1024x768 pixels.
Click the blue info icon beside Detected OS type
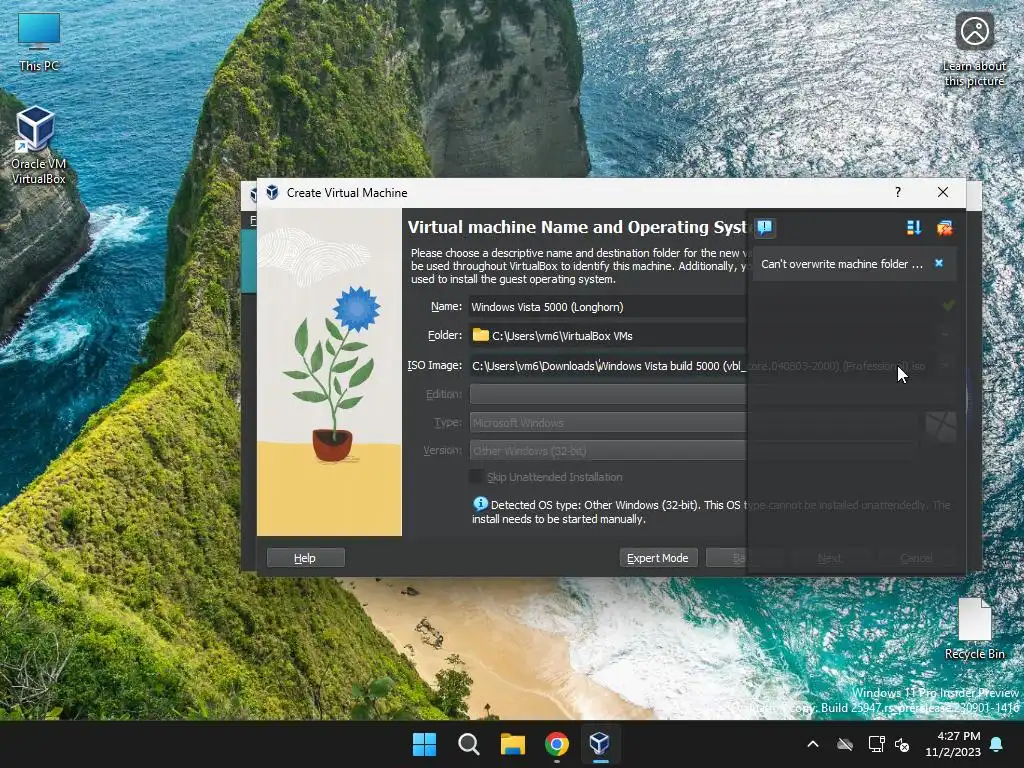tap(480, 504)
